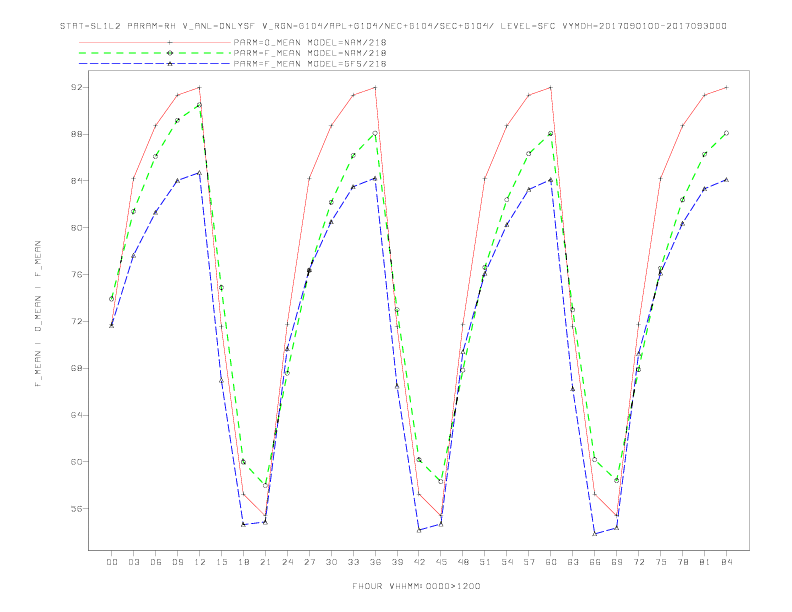792x612 pixels.
Task: Click y-axis tick label 64
Action: click(x=76, y=415)
